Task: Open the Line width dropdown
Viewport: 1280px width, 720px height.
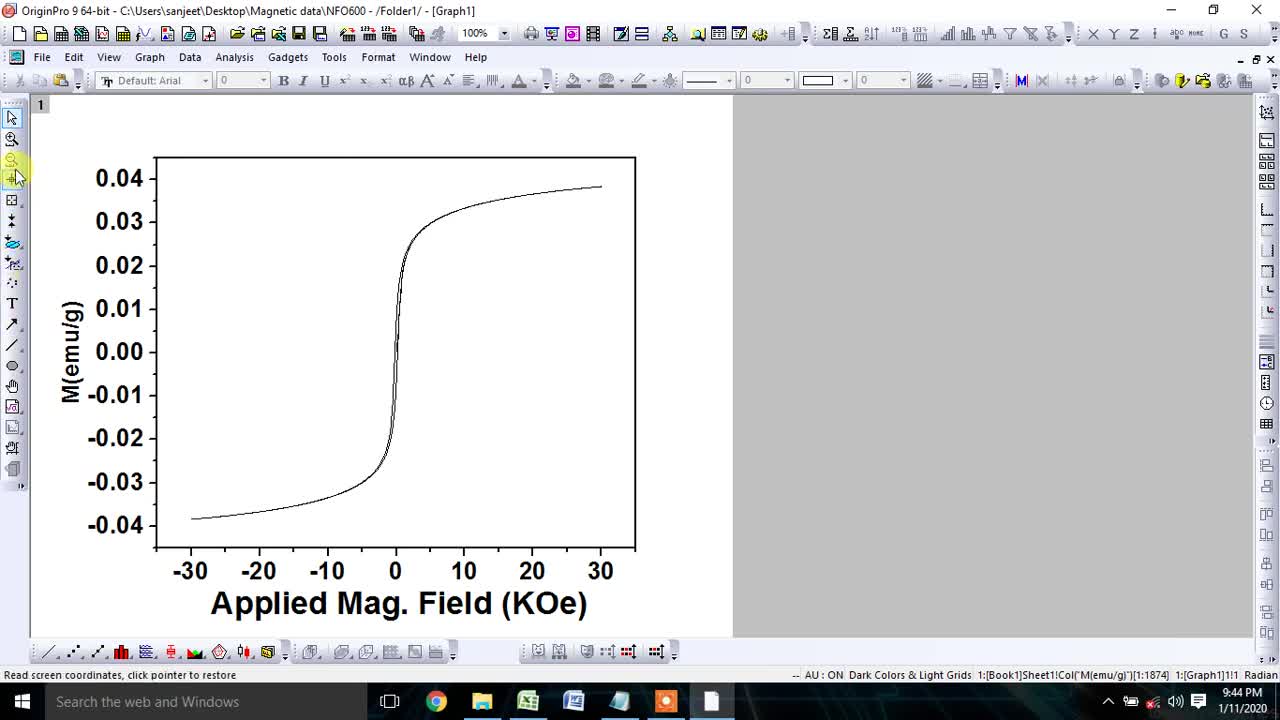Action: [787, 81]
